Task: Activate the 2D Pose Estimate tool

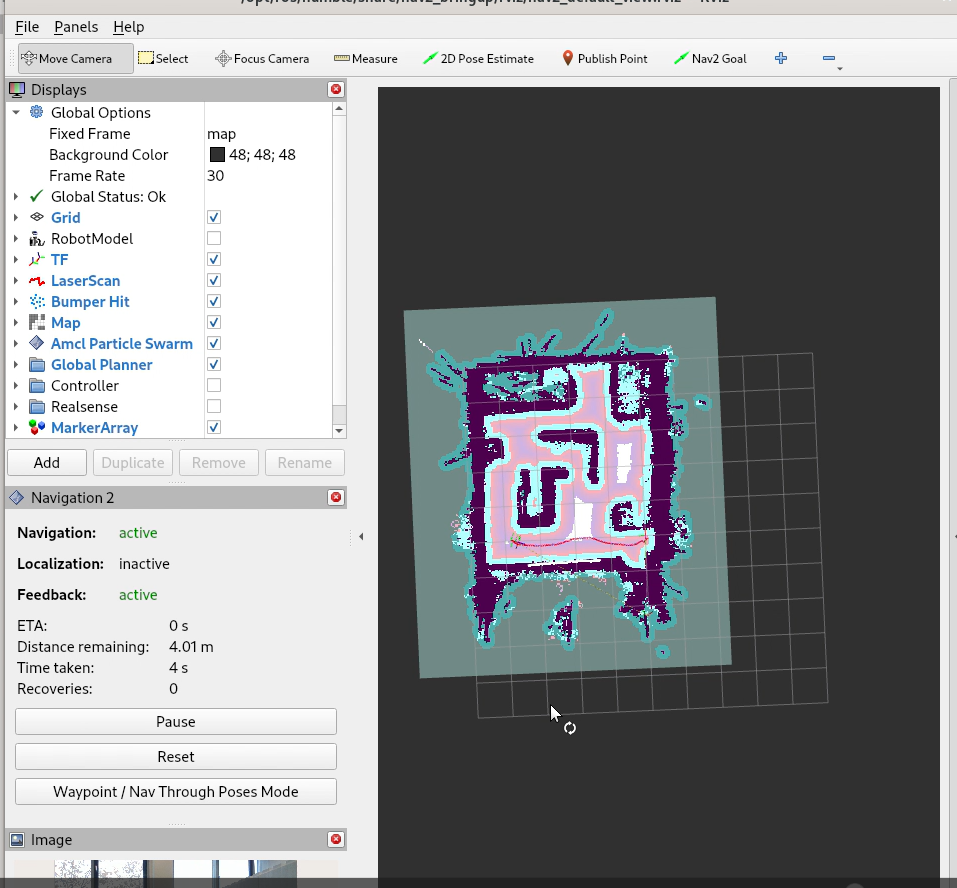Action: [478, 59]
